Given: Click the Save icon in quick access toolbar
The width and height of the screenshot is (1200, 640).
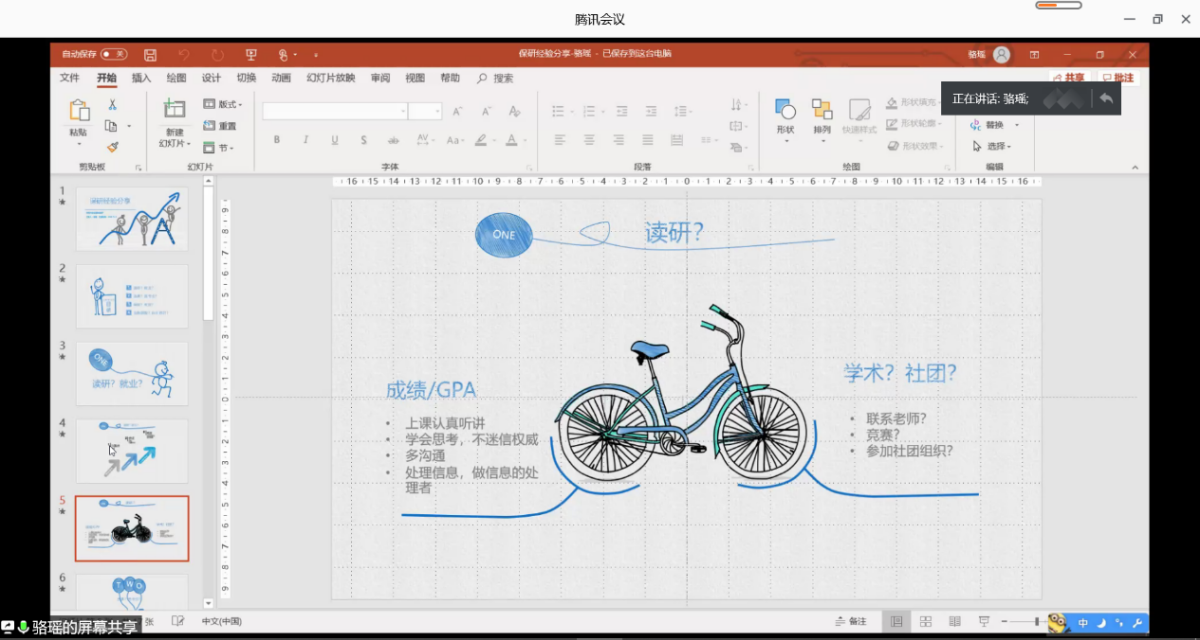Looking at the screenshot, I should pyautogui.click(x=150, y=55).
